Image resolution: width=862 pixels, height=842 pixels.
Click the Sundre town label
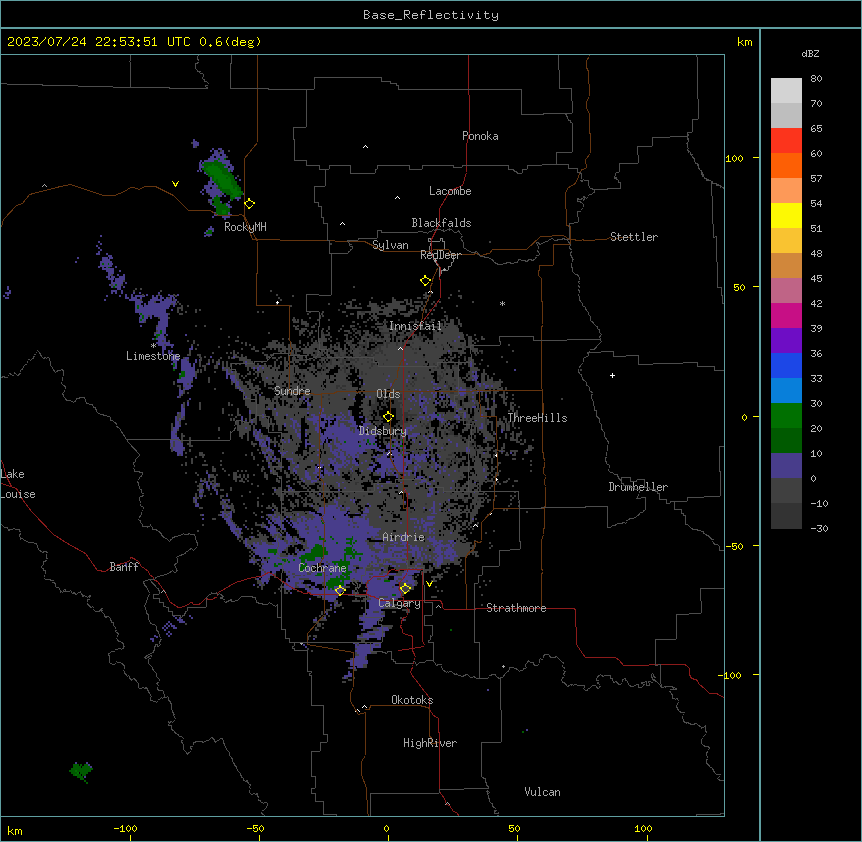pos(292,391)
